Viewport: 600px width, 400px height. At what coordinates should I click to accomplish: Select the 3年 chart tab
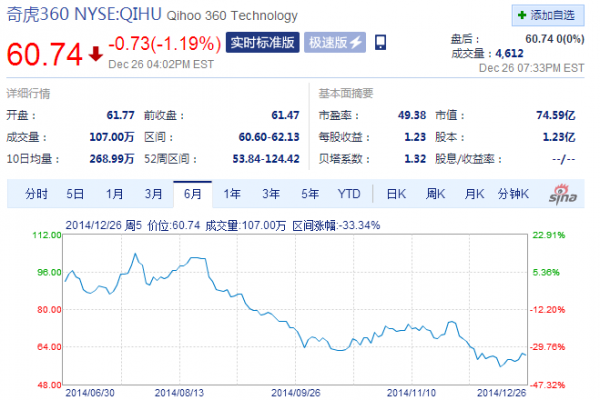[271, 194]
